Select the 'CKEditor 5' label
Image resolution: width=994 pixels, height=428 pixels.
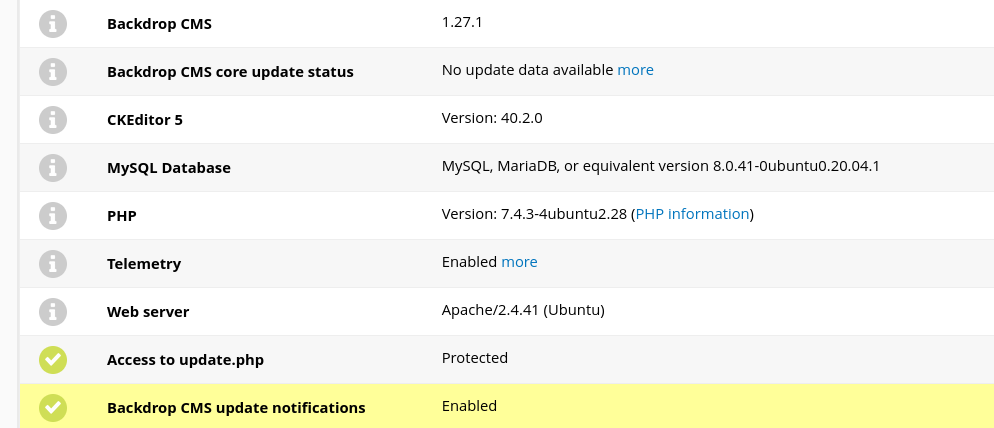click(x=145, y=120)
